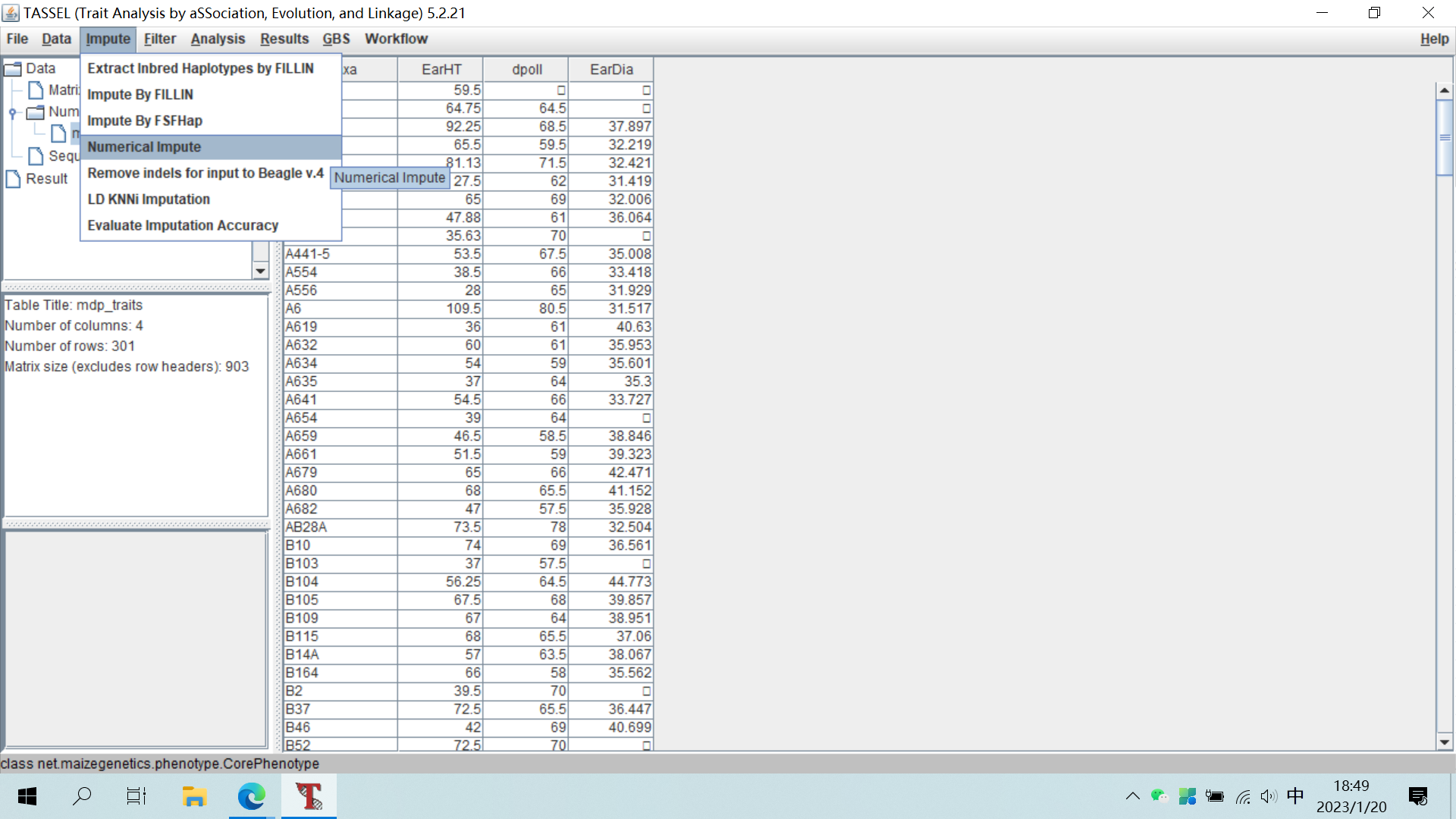
Task: Open the File menu
Action: 17,39
